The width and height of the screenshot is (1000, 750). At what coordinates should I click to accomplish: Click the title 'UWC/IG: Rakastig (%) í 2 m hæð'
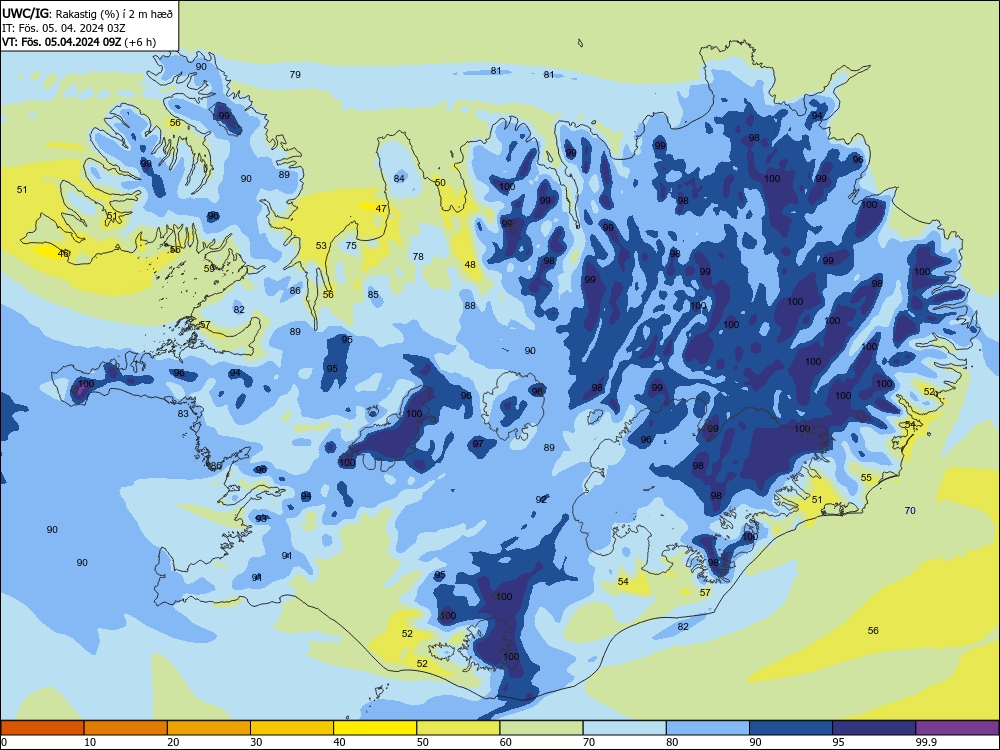[x=87, y=13]
